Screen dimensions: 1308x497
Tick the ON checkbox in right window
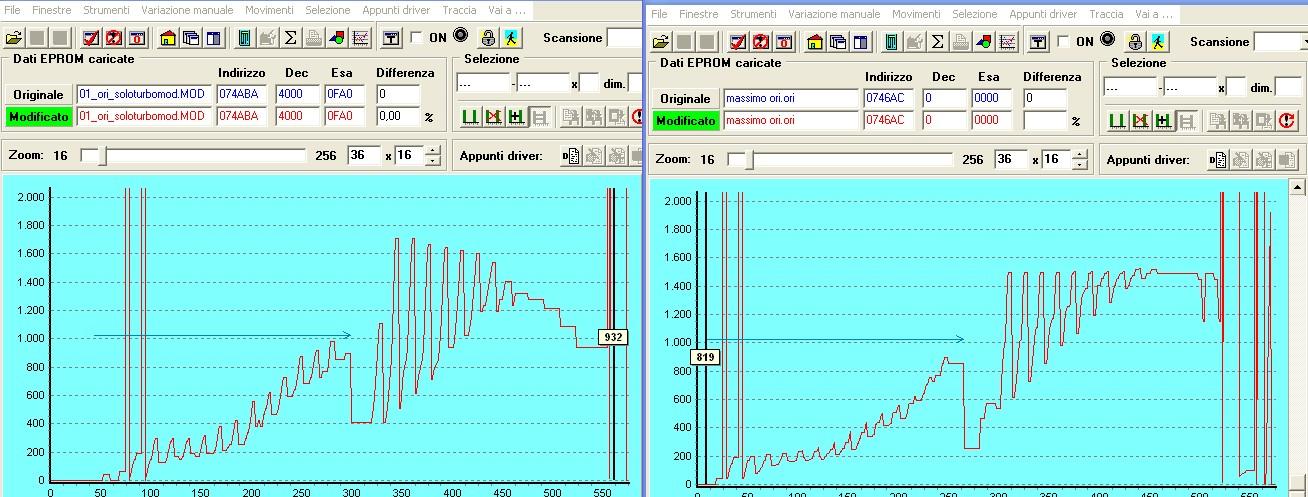tap(1062, 42)
